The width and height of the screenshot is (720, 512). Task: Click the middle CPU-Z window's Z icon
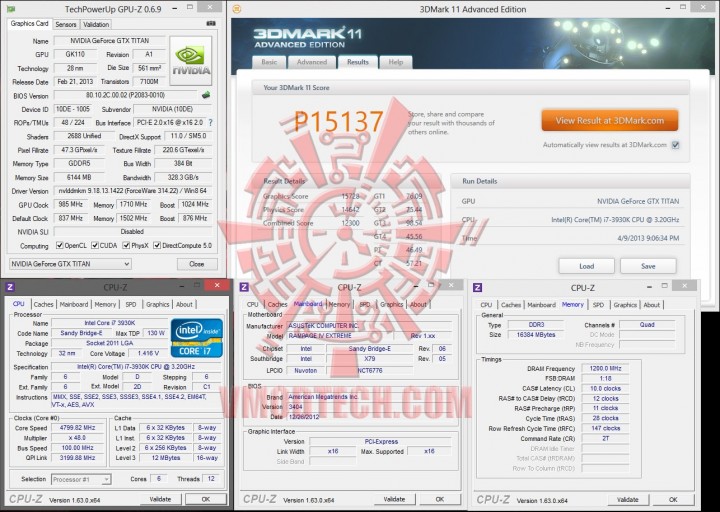coord(244,287)
